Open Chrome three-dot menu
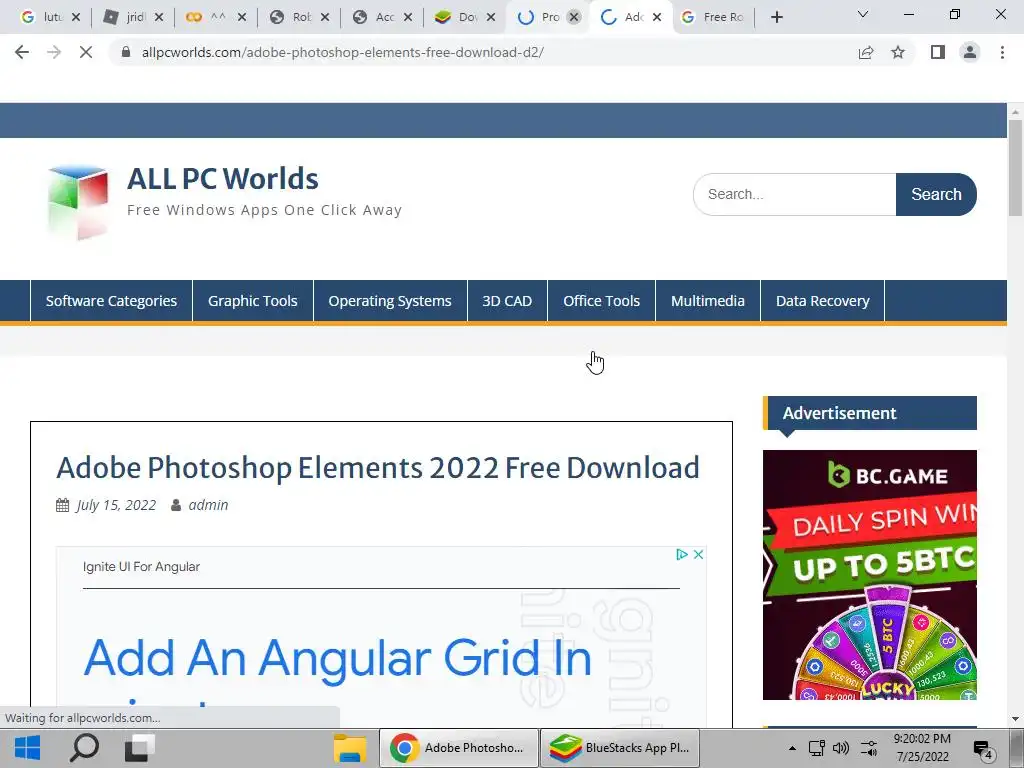This screenshot has height=768, width=1024. 1002,52
